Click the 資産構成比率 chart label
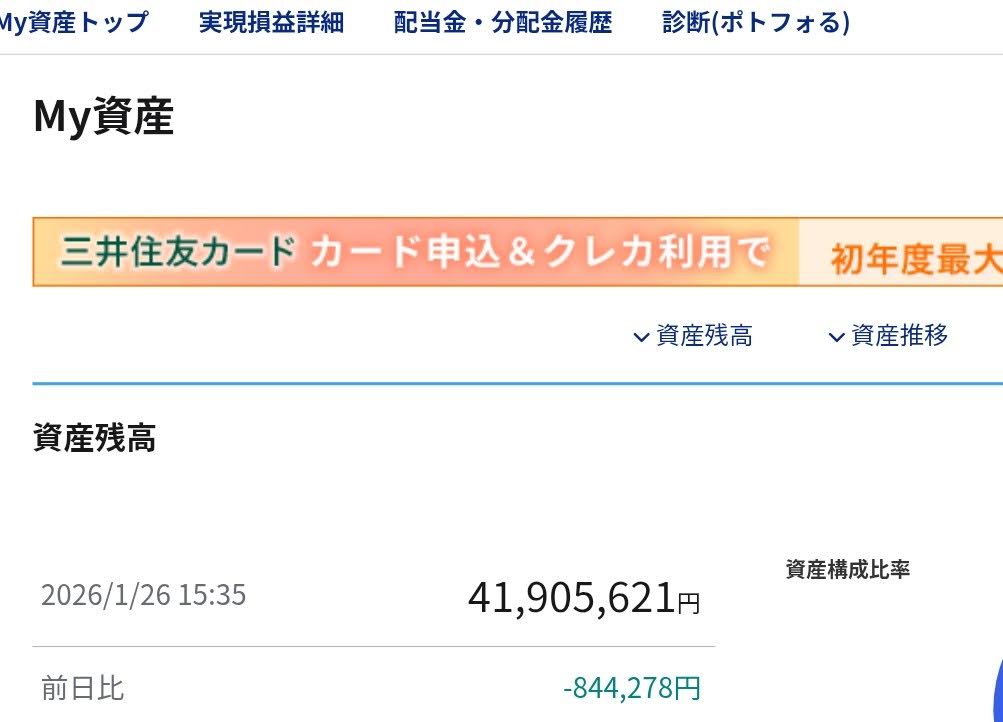 (847, 570)
